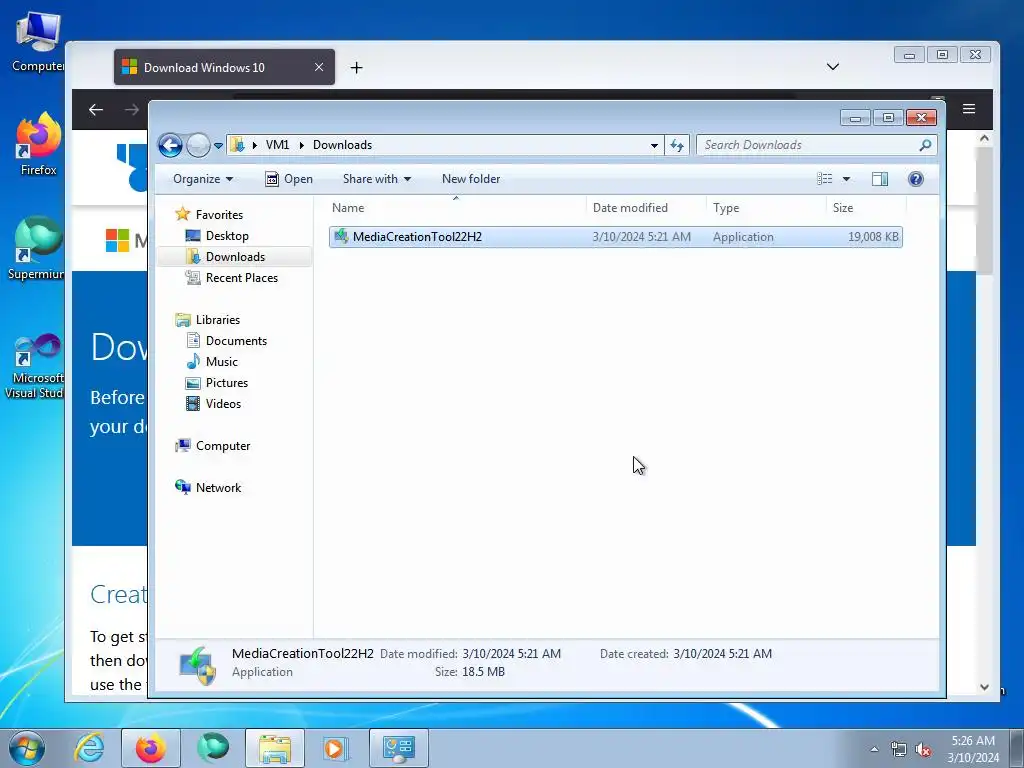Click the magnifier search icon

click(925, 145)
